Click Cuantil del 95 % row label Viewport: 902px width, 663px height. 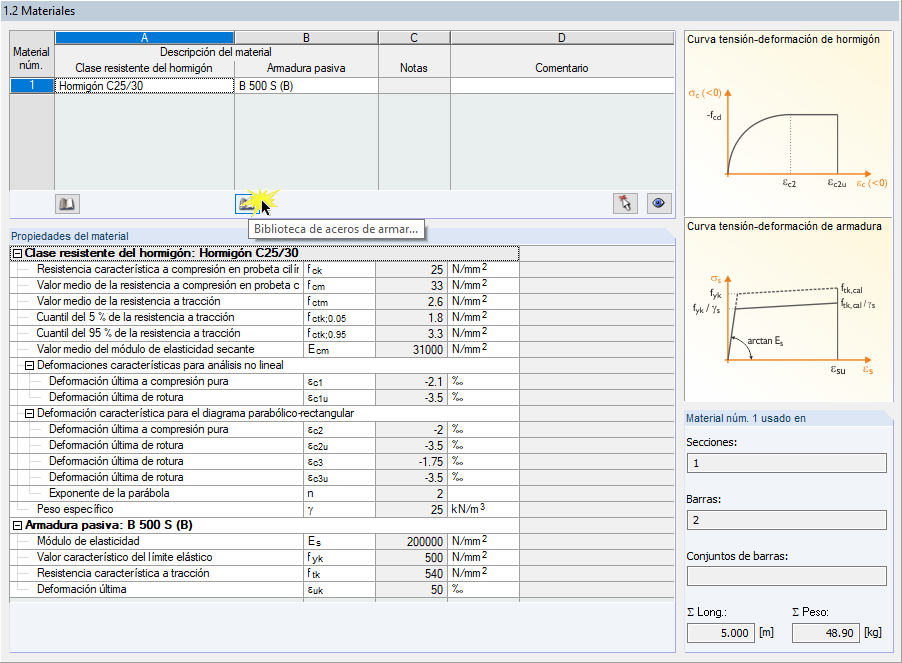click(x=139, y=334)
